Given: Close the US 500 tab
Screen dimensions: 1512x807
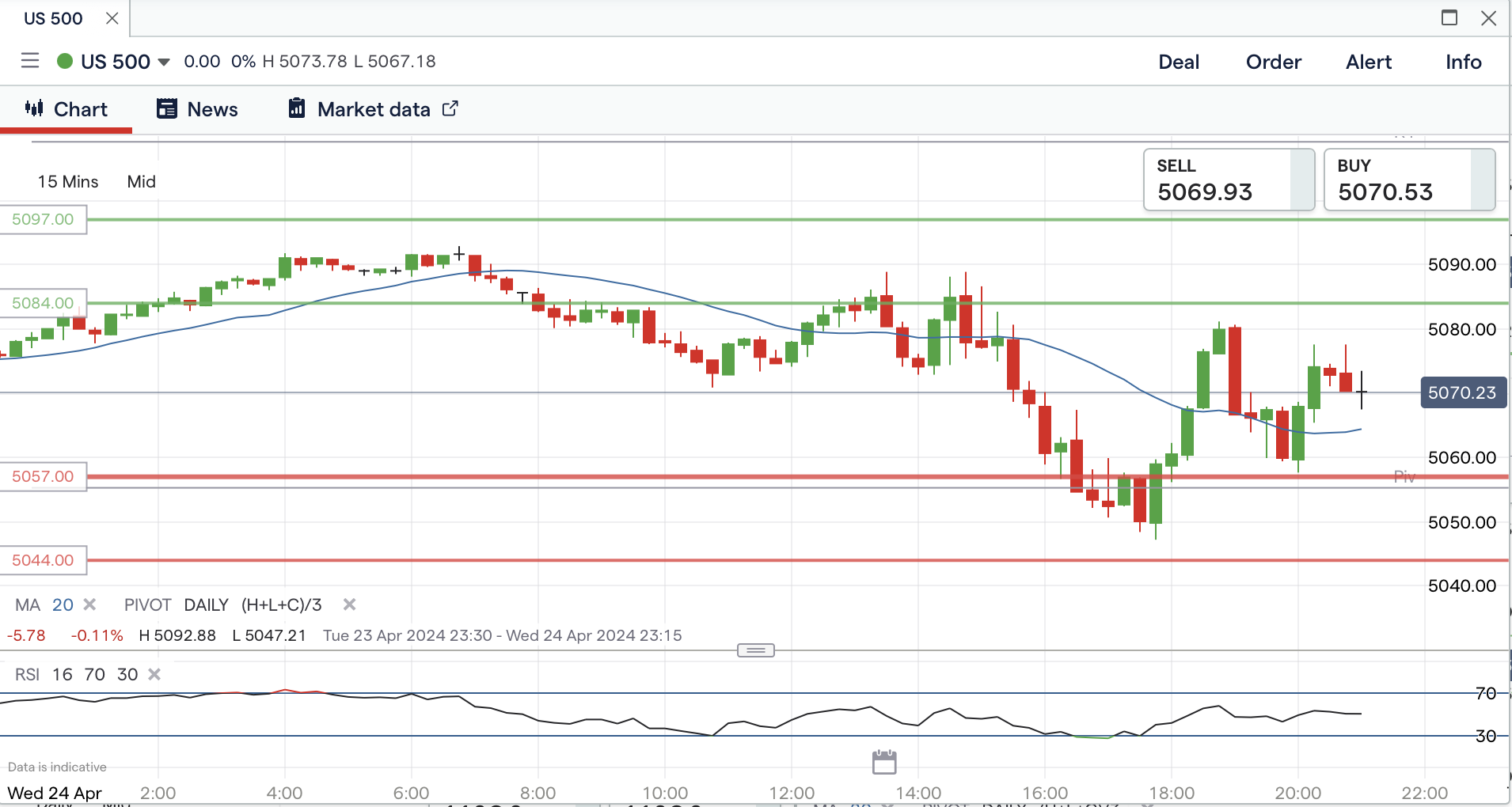Looking at the screenshot, I should coord(112,18).
